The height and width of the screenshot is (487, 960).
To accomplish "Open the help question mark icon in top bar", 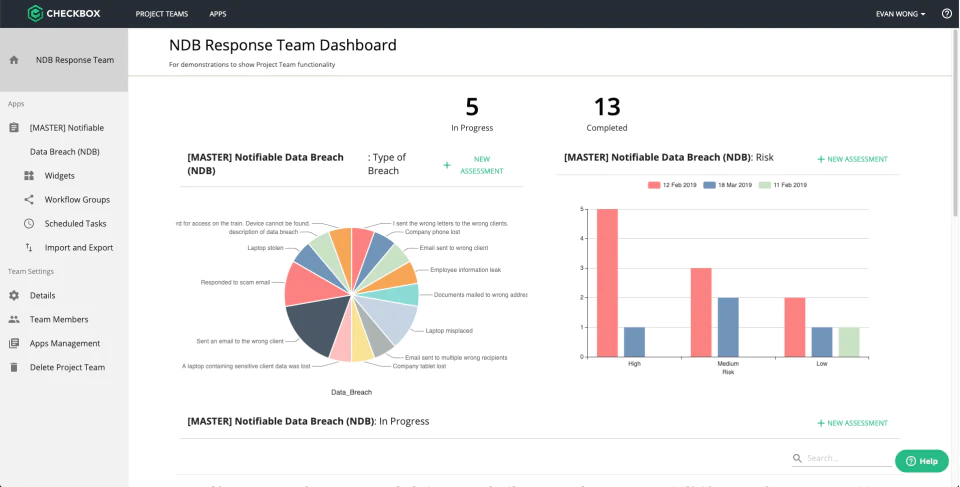I will (947, 13).
